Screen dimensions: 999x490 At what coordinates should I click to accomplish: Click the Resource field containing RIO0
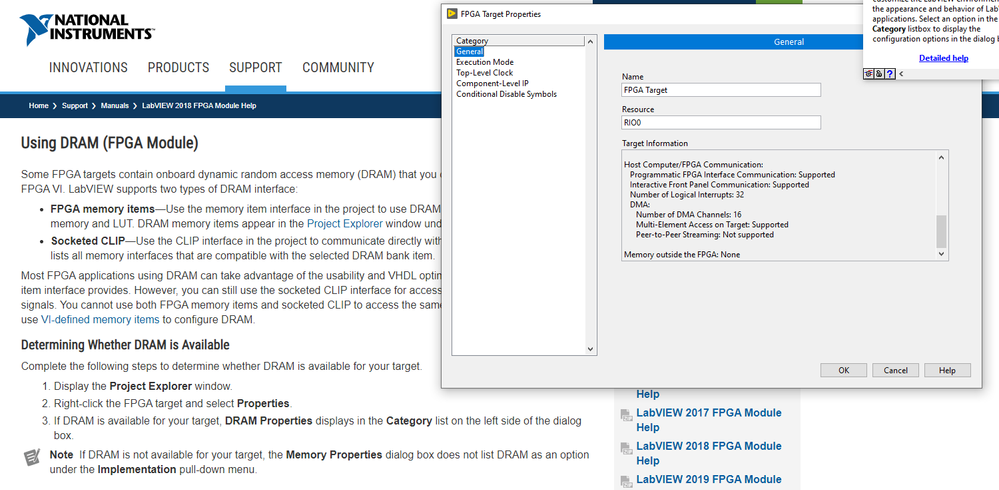click(721, 122)
